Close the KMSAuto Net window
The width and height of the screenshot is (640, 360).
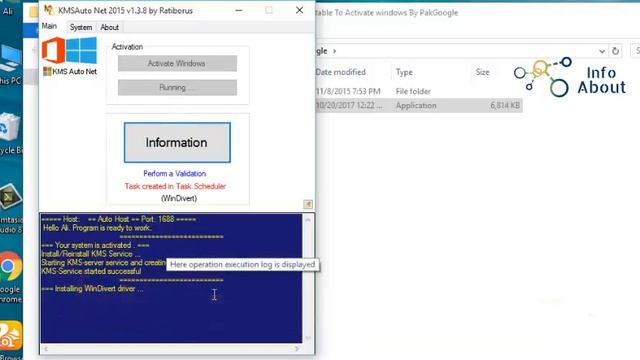299,10
